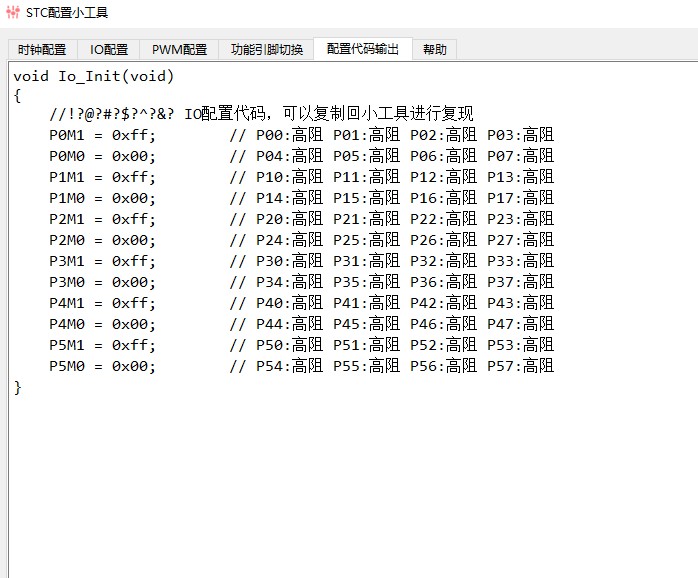698x578 pixels.
Task: Click the 'P4M1 = 0xff;' statement
Action: (102, 303)
